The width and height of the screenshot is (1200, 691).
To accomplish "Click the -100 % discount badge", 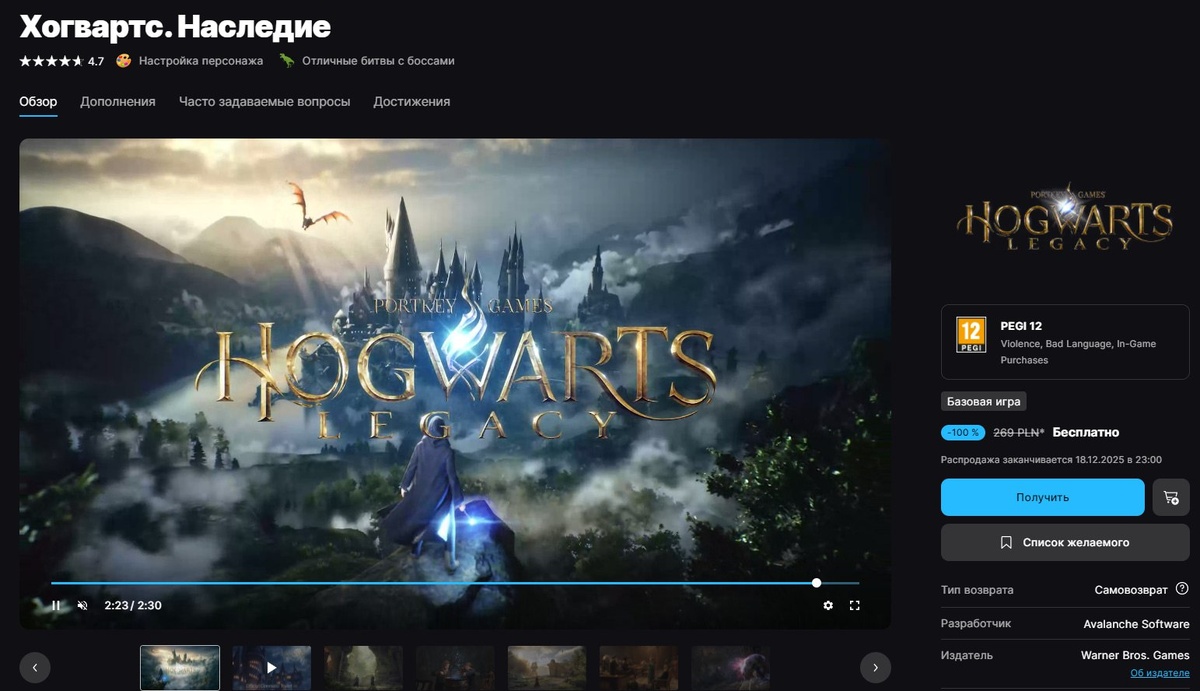I will pyautogui.click(x=963, y=433).
